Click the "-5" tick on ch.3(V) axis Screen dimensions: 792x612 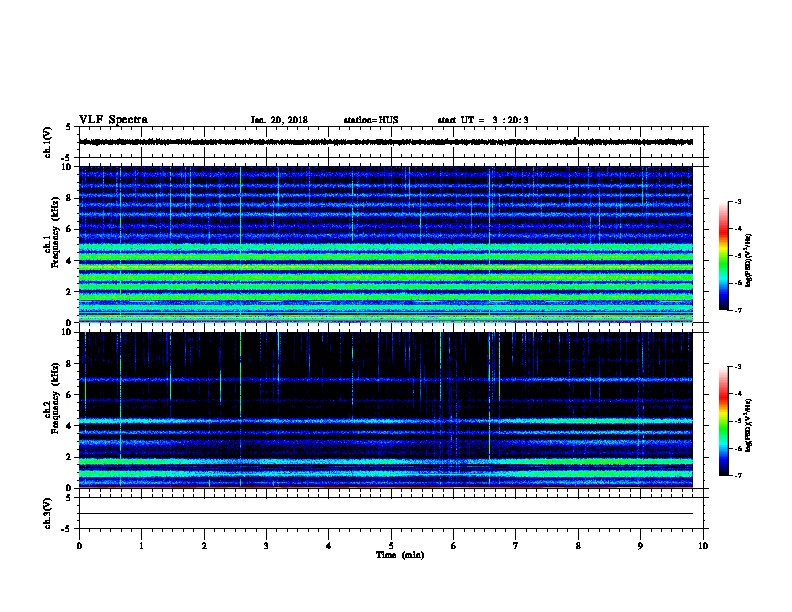[66, 529]
